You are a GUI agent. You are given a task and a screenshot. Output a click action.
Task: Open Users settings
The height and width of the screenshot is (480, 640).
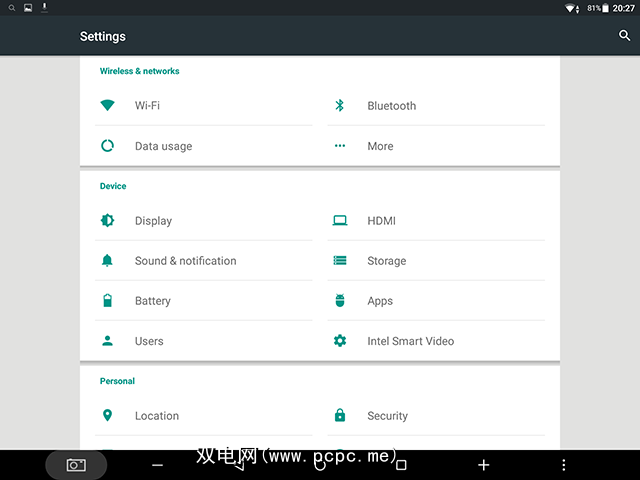coord(204,341)
